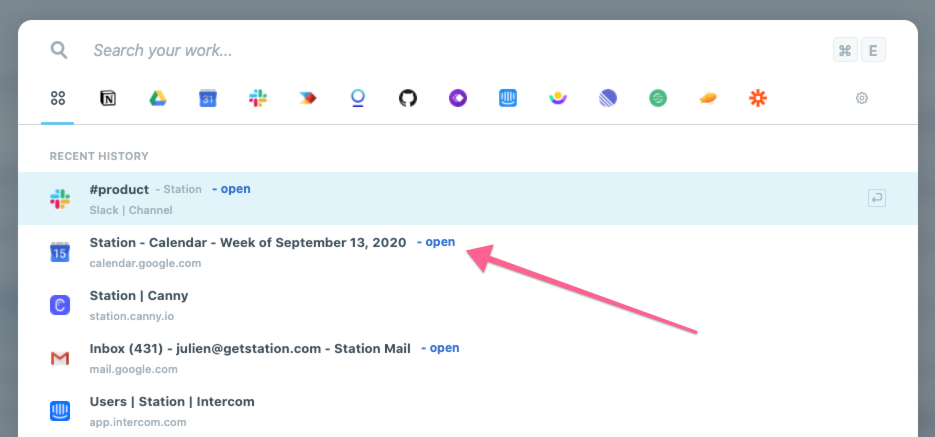The width and height of the screenshot is (935, 437).
Task: Click the E shortcut key badge
Action: coord(874,50)
